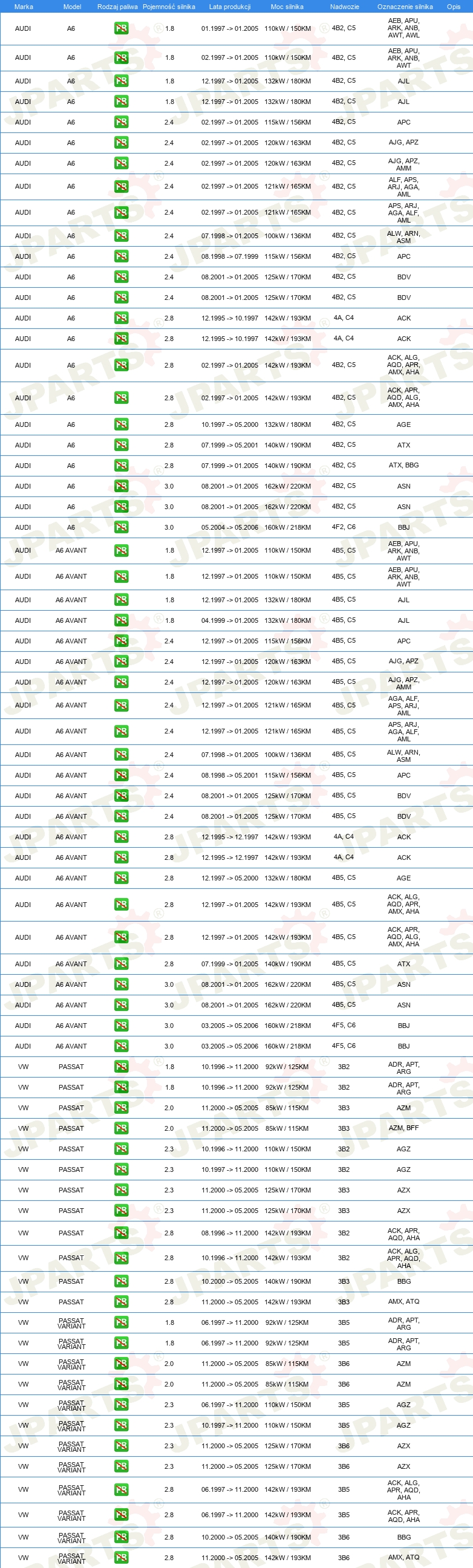
Task: Select the date cell 12.1997 -> 05.2000
Action: [230, 878]
